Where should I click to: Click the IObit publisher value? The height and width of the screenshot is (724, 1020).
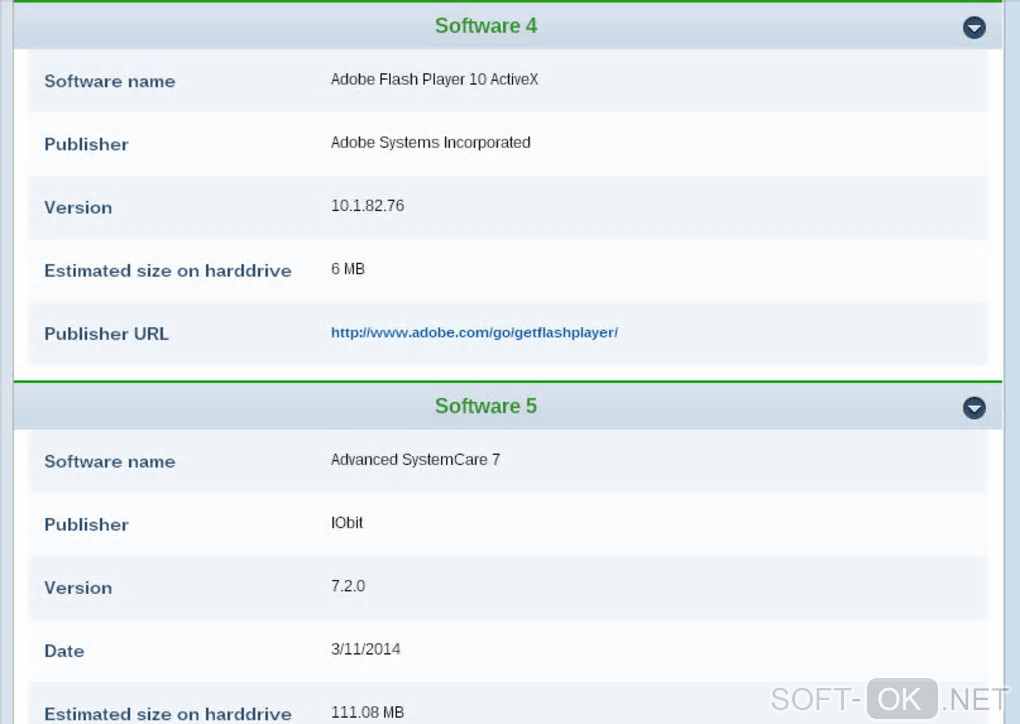point(347,523)
